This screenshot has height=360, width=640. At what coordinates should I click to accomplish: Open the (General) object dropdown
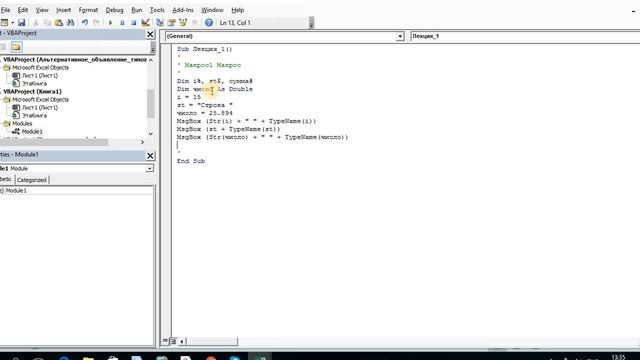pos(400,36)
